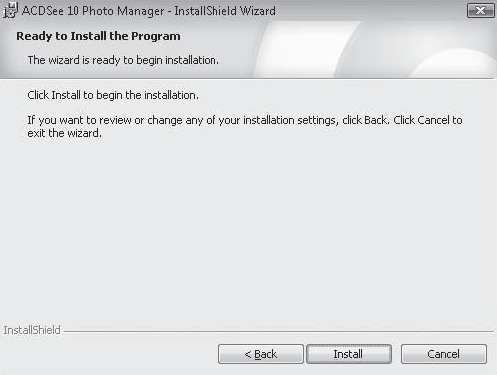Click Cancel to exit the wizard
This screenshot has width=497, height=375.
(444, 354)
